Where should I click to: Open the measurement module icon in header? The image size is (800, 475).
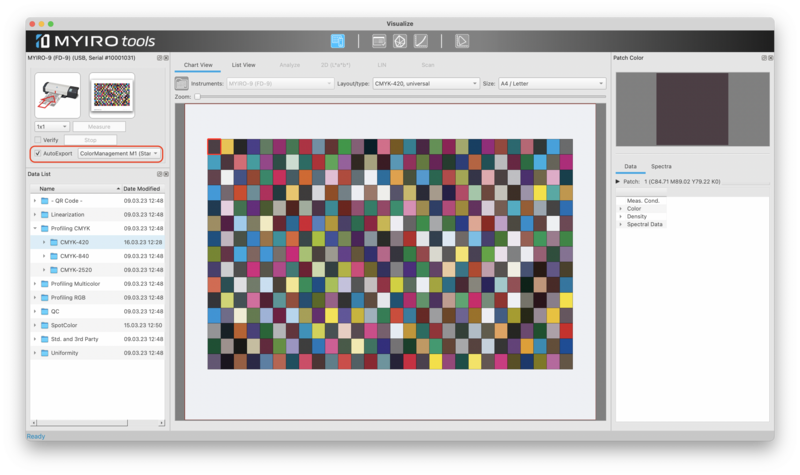(x=337, y=41)
